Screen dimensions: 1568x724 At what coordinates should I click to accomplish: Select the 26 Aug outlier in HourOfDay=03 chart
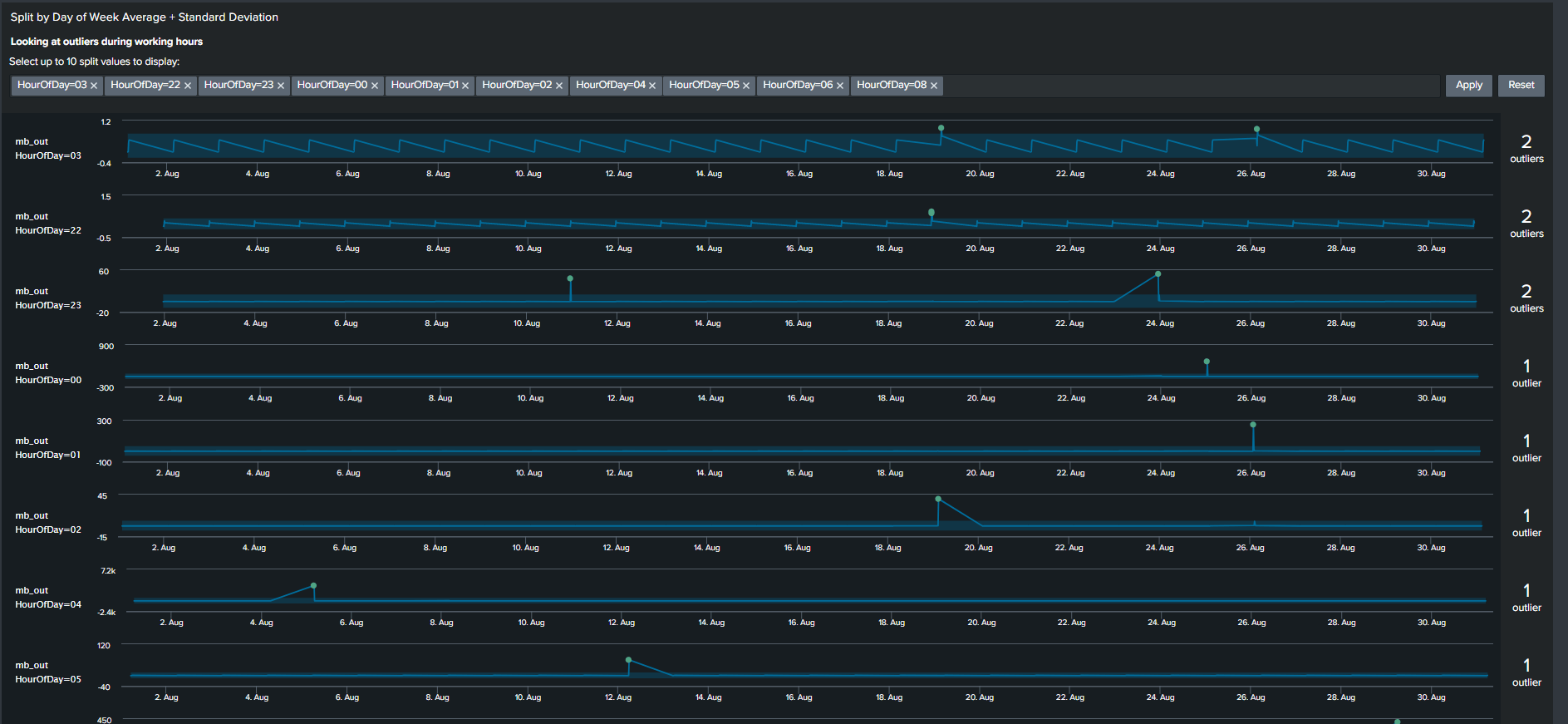click(1256, 129)
